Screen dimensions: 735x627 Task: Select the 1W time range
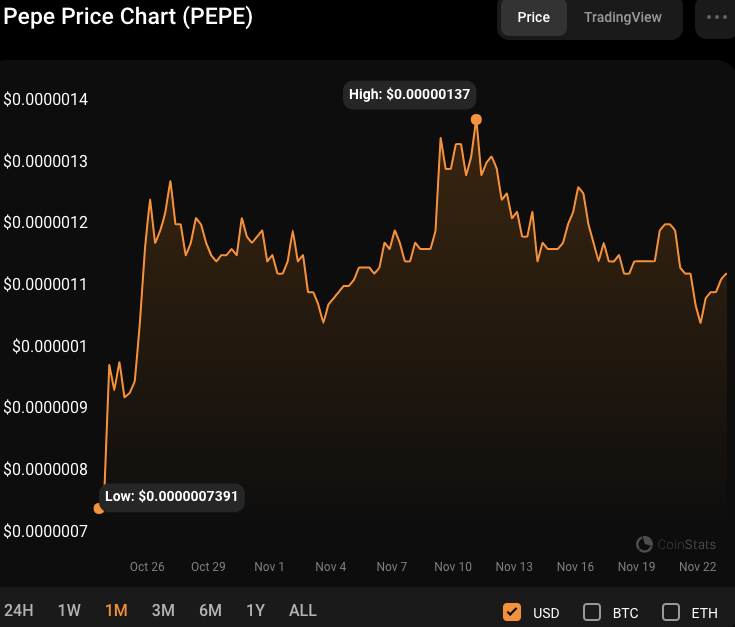coord(69,610)
